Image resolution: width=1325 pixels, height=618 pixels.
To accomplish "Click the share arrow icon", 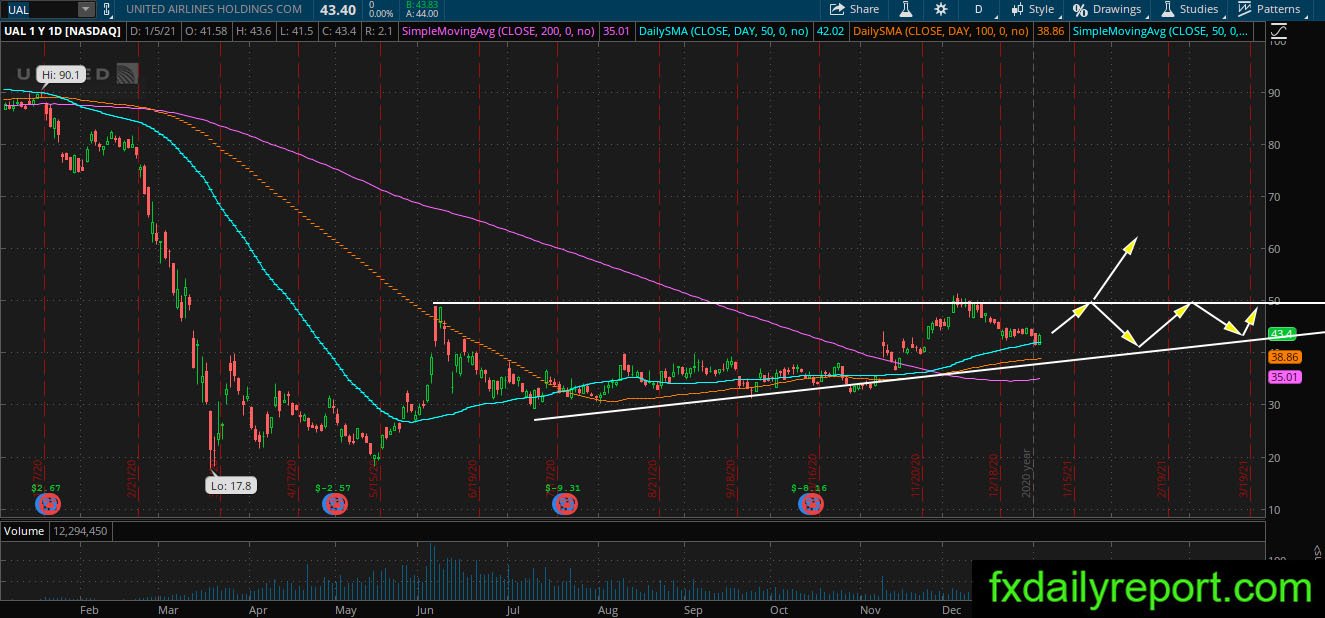I will [x=837, y=9].
